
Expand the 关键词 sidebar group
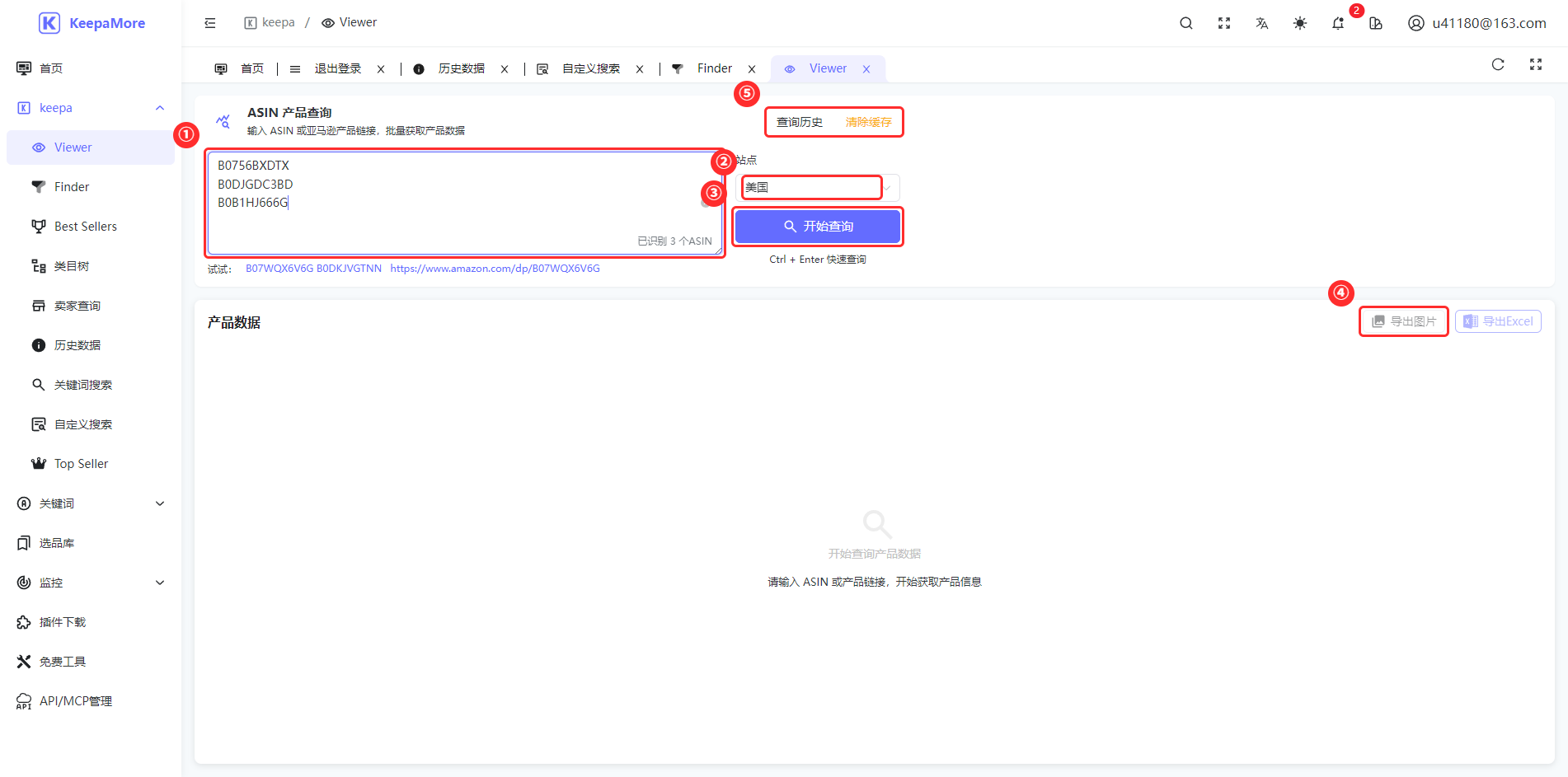[x=91, y=503]
